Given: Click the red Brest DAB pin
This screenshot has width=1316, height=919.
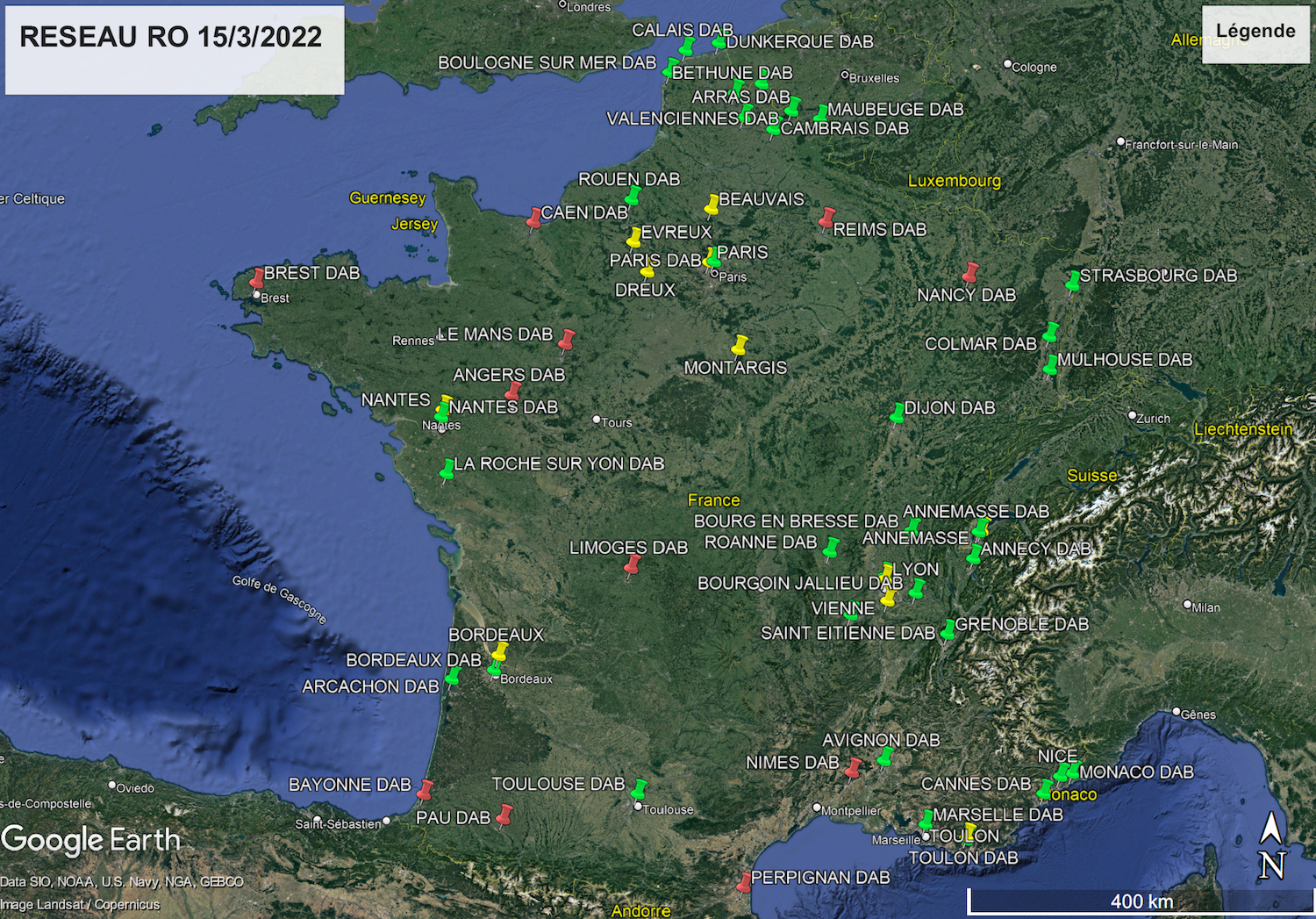Looking at the screenshot, I should [x=257, y=277].
